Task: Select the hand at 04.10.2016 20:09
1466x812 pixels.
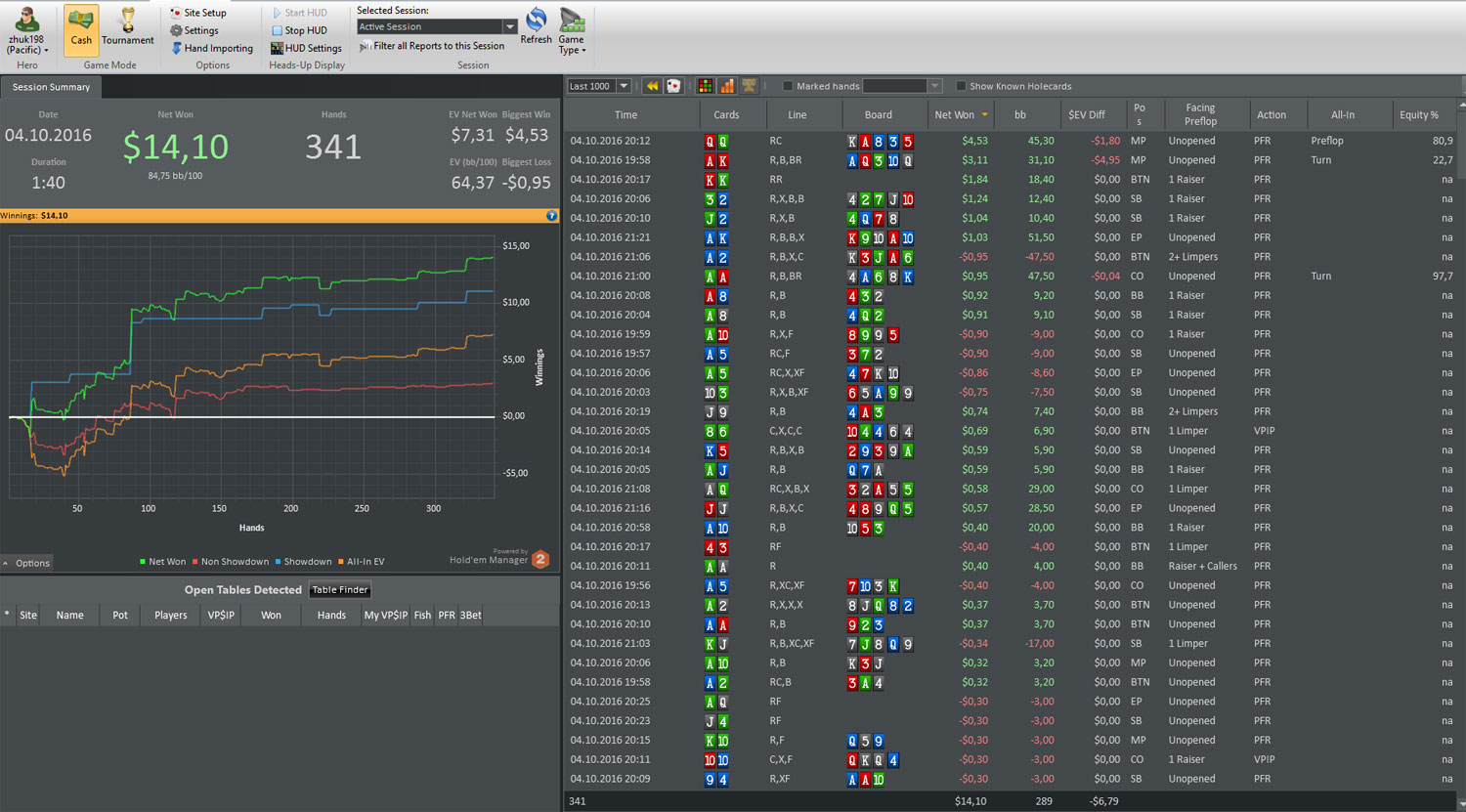Action: coord(1012,779)
